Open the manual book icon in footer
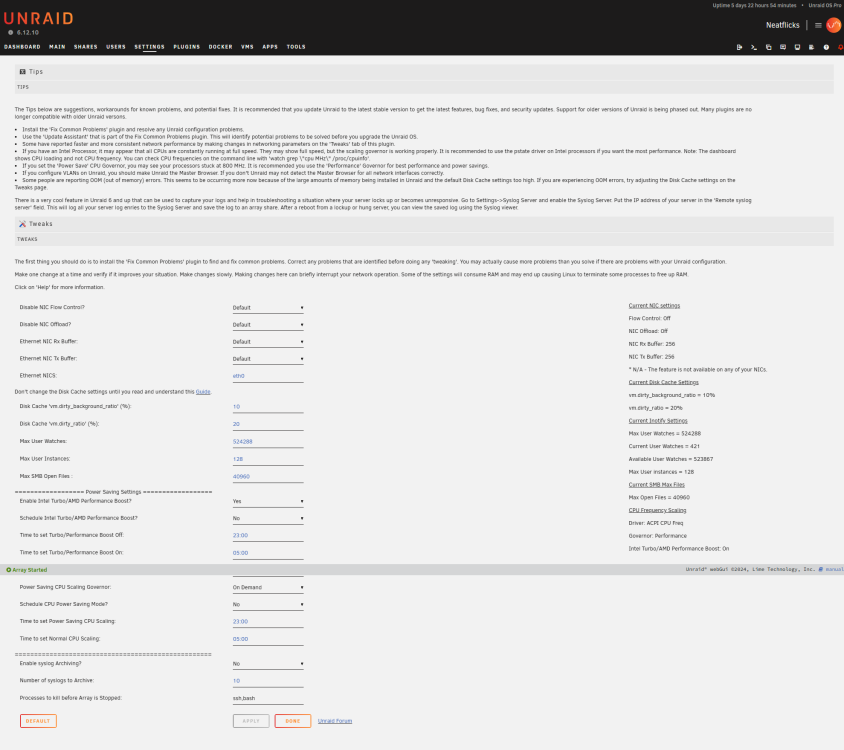 pos(820,570)
